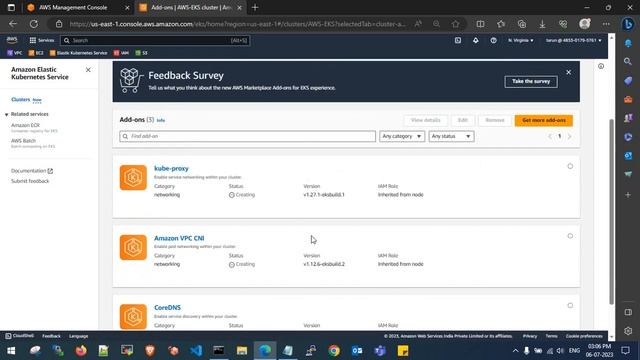Open the account menu dropdown
Screen dimensions: 640x360
(x=573, y=40)
